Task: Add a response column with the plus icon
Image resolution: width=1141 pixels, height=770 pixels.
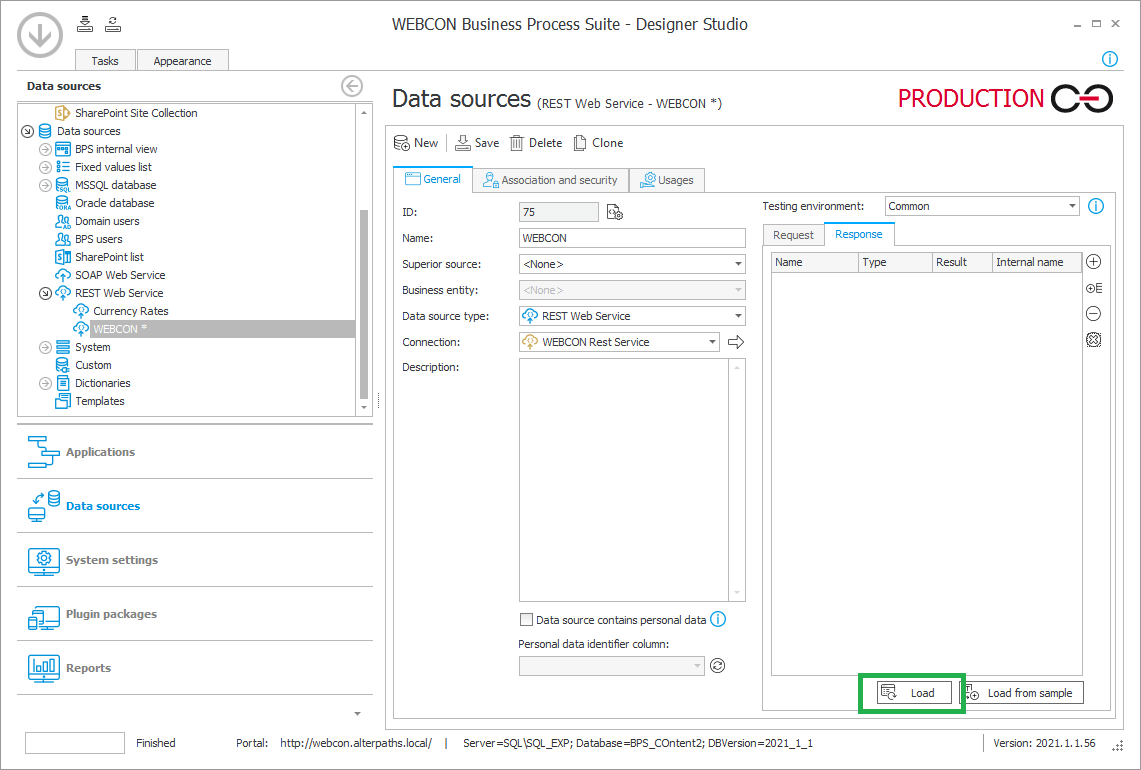Action: click(x=1093, y=262)
